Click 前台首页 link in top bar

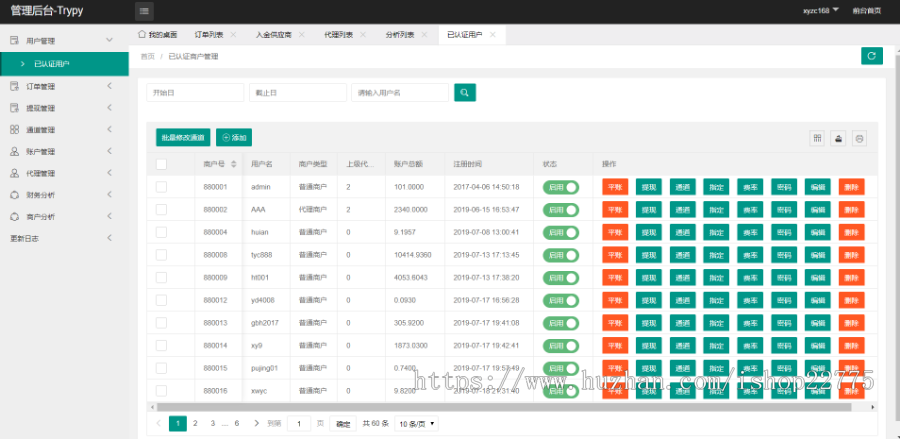pyautogui.click(x=867, y=10)
